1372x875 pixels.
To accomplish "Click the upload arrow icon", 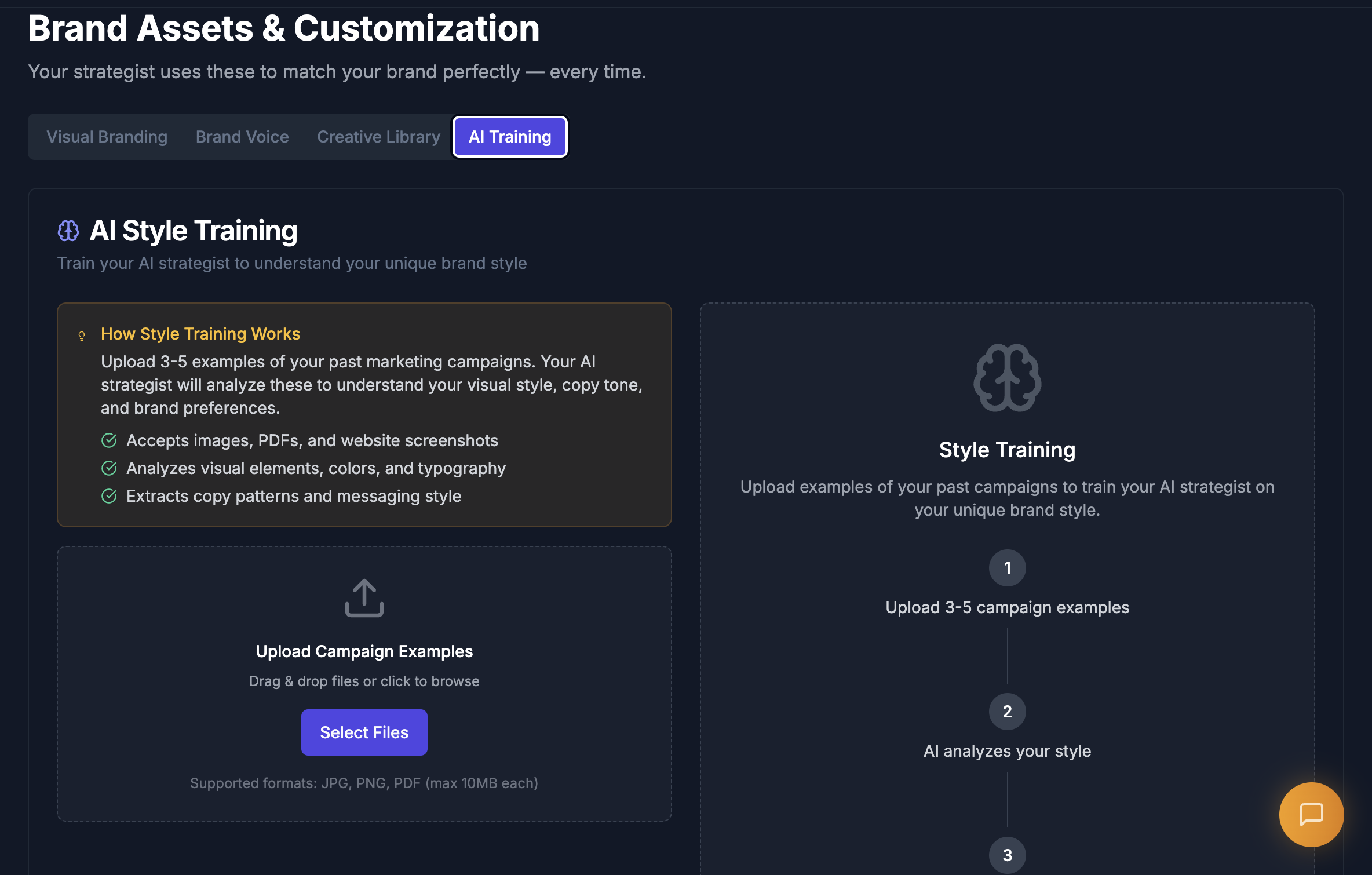I will tap(364, 598).
